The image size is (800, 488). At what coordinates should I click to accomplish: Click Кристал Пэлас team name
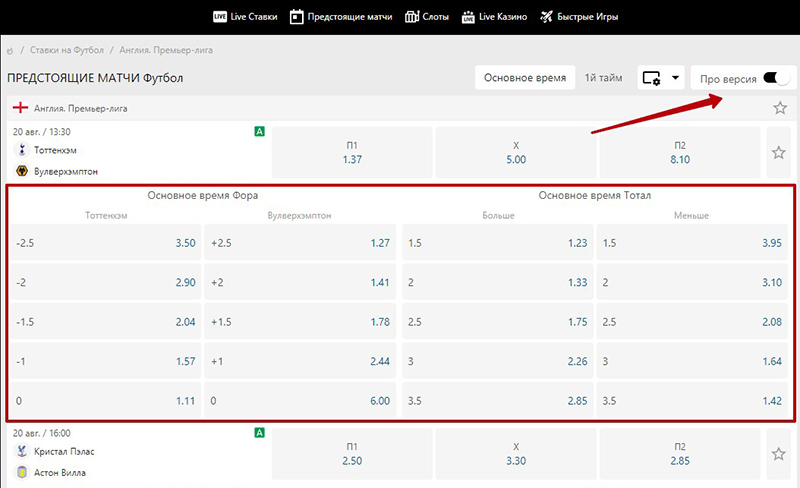pyautogui.click(x=64, y=451)
